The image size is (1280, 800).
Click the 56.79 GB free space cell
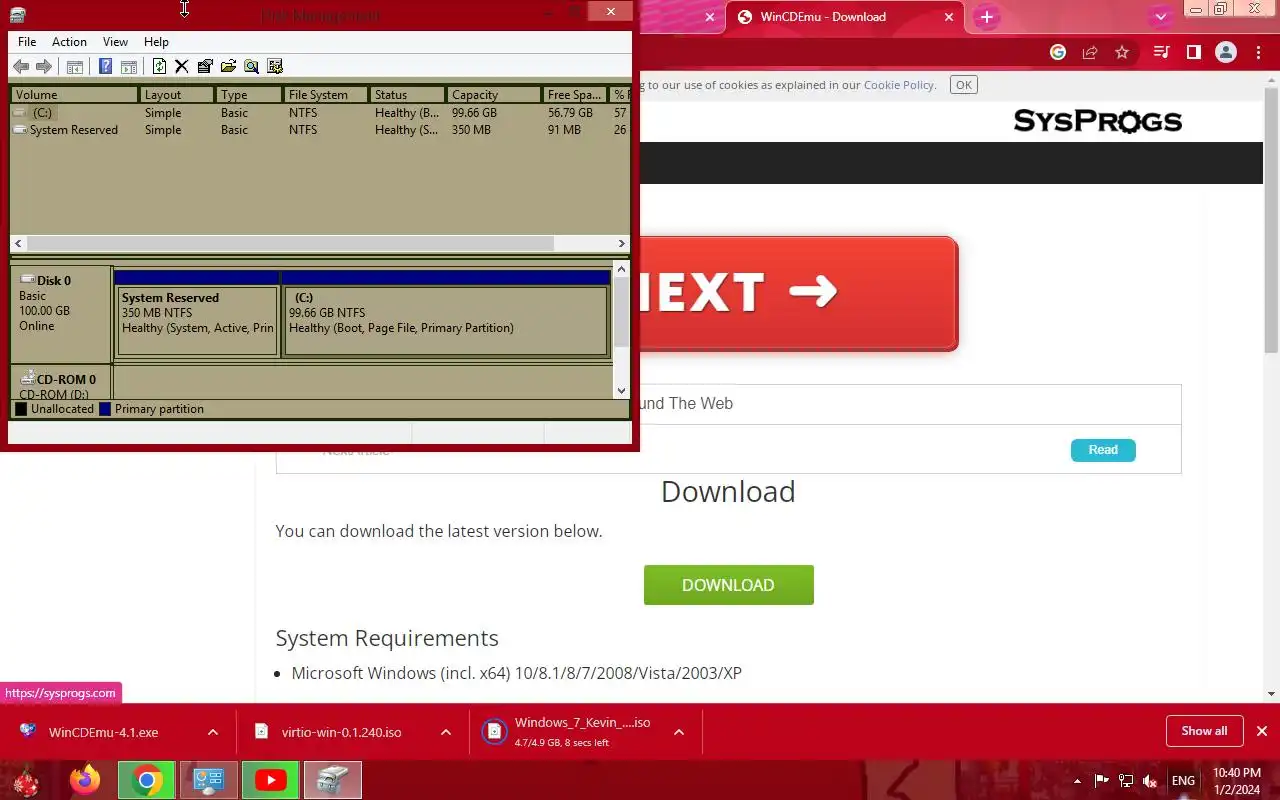[x=570, y=113]
